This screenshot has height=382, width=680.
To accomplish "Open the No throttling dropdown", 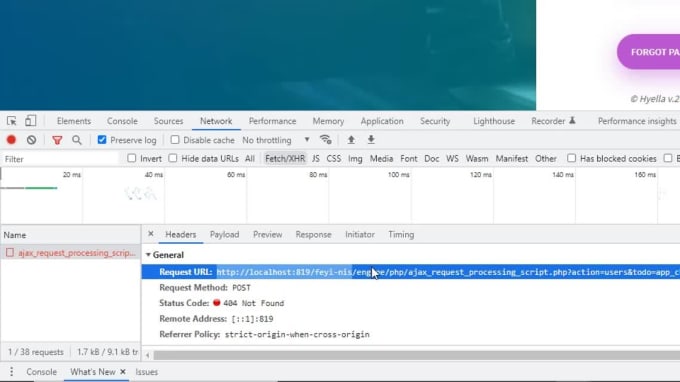I will point(276,140).
